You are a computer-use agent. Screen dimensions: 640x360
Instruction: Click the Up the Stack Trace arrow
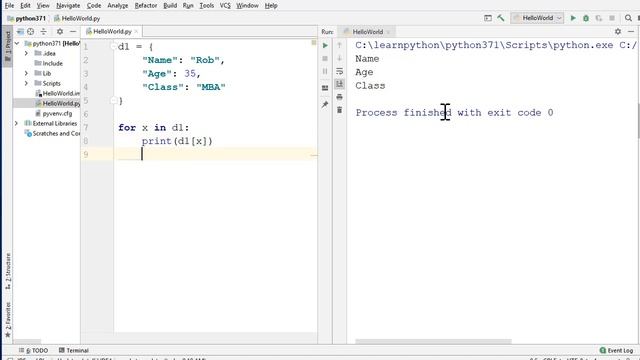pyautogui.click(x=339, y=45)
